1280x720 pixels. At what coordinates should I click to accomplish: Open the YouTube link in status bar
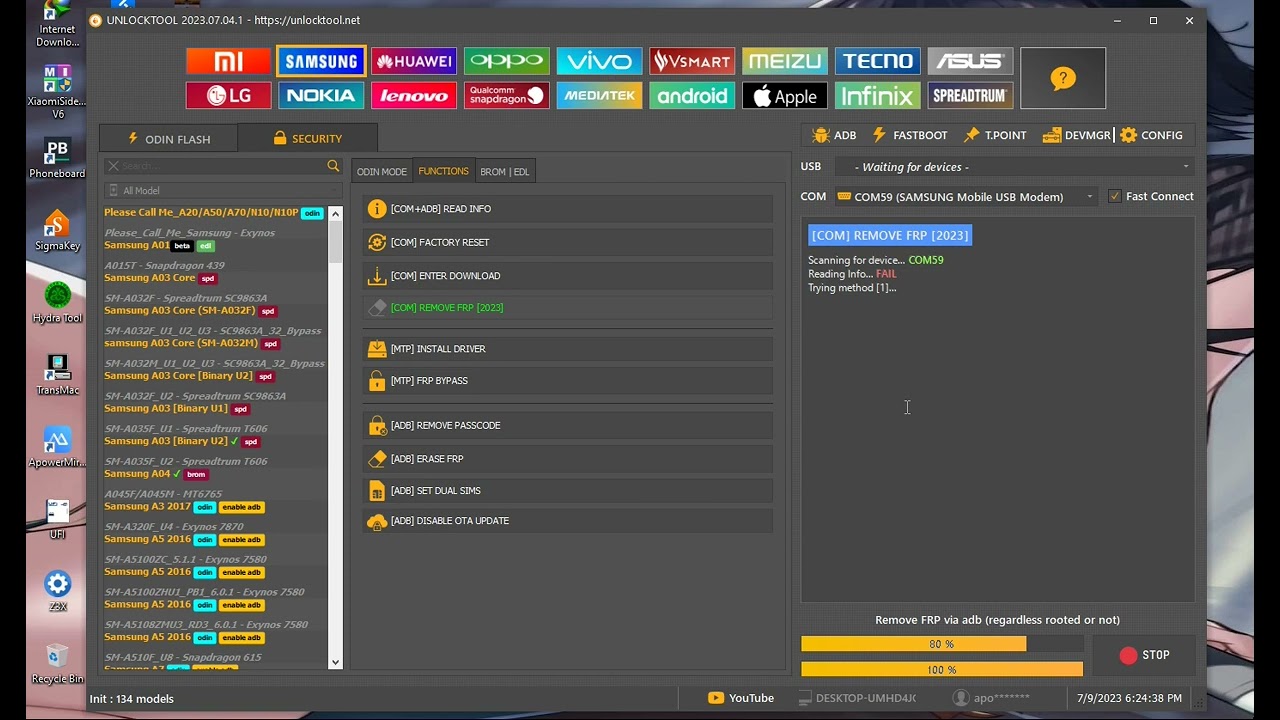tap(741, 698)
